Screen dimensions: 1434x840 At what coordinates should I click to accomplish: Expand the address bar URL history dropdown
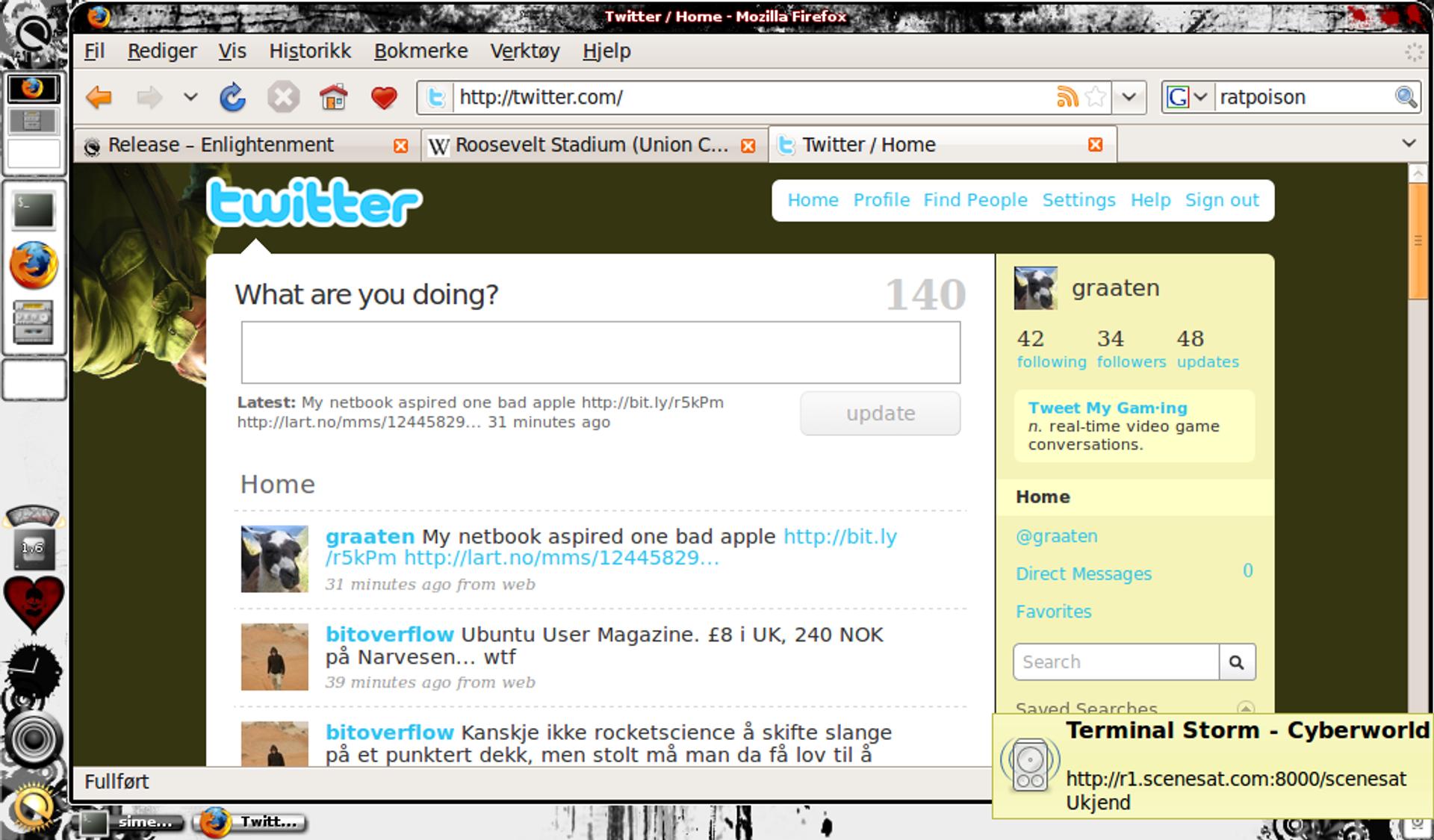pyautogui.click(x=1129, y=97)
